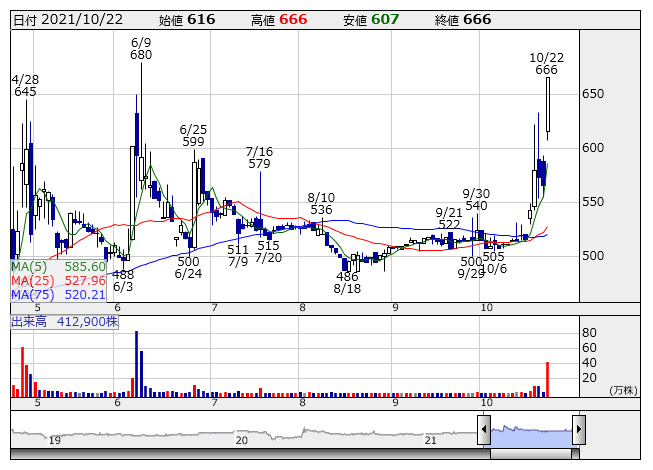Click the 日付 2021/10/22 date field
Viewport: 653px width, 470px height.
(68, 20)
